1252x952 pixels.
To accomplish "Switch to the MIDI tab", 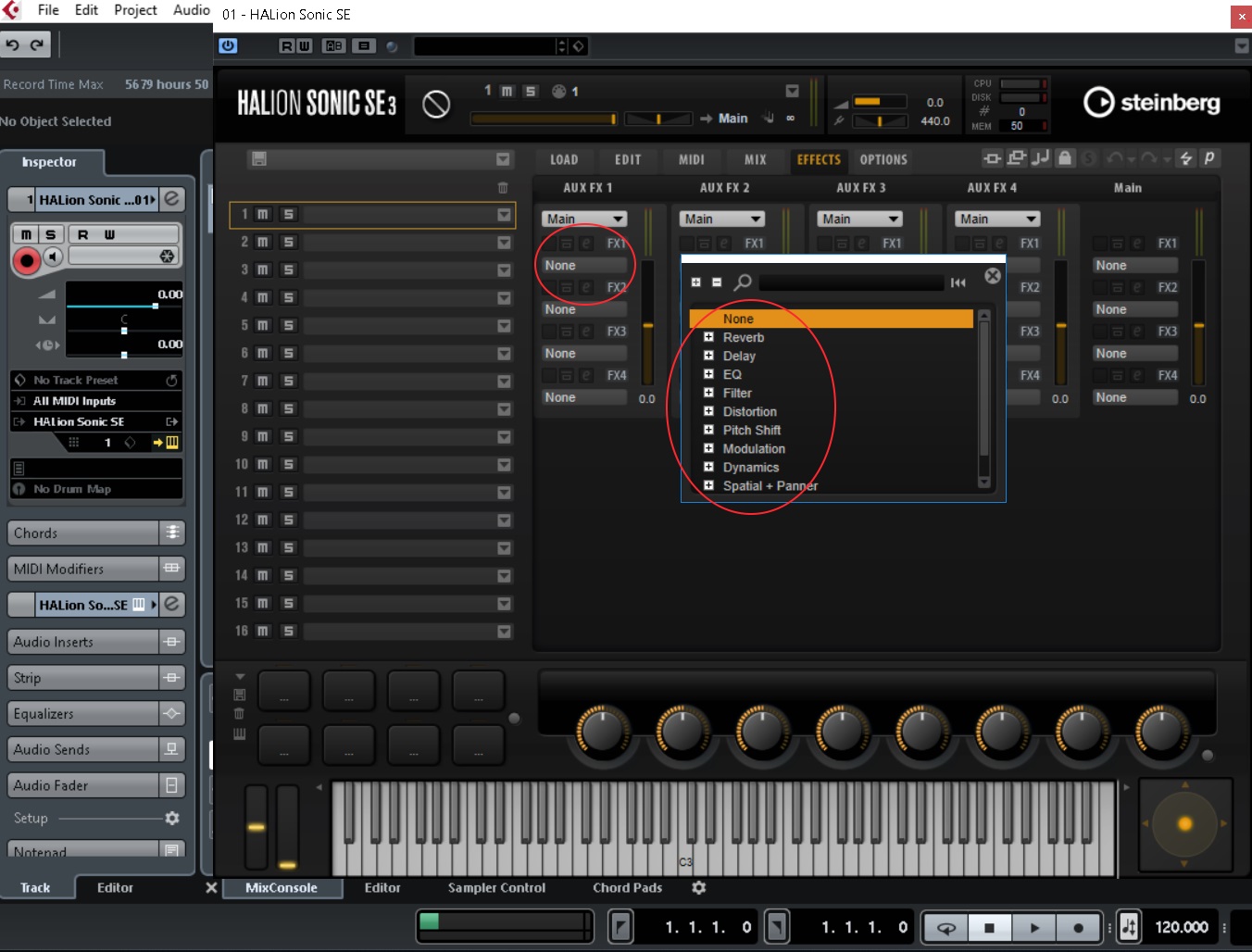I will (x=692, y=159).
